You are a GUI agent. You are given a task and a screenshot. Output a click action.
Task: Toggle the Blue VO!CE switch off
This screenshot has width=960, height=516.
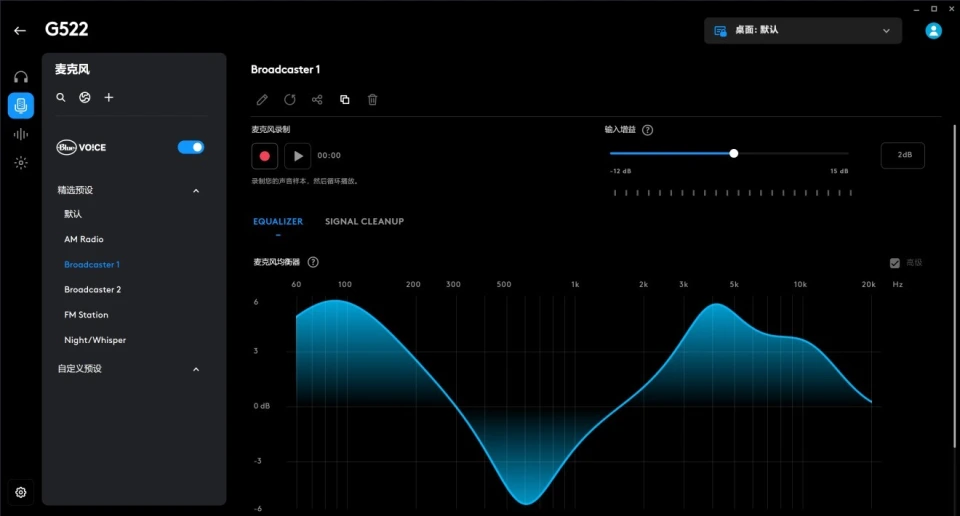pos(191,147)
